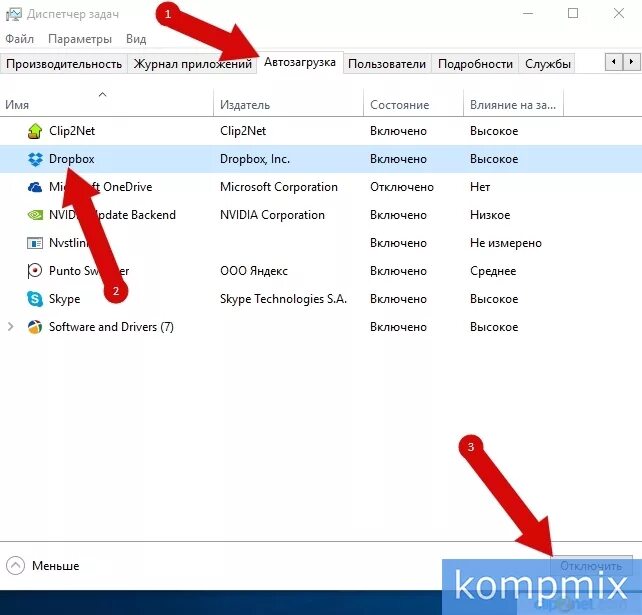Sort by the Имя column header

[106, 102]
